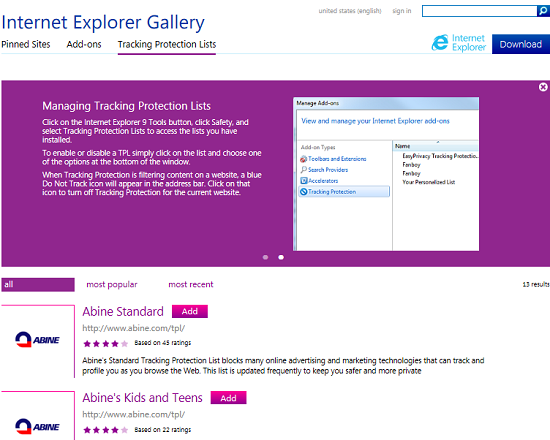Image resolution: width=550 pixels, height=440 pixels.
Task: Click Abine's Kids and Teens star rating
Action: click(106, 430)
